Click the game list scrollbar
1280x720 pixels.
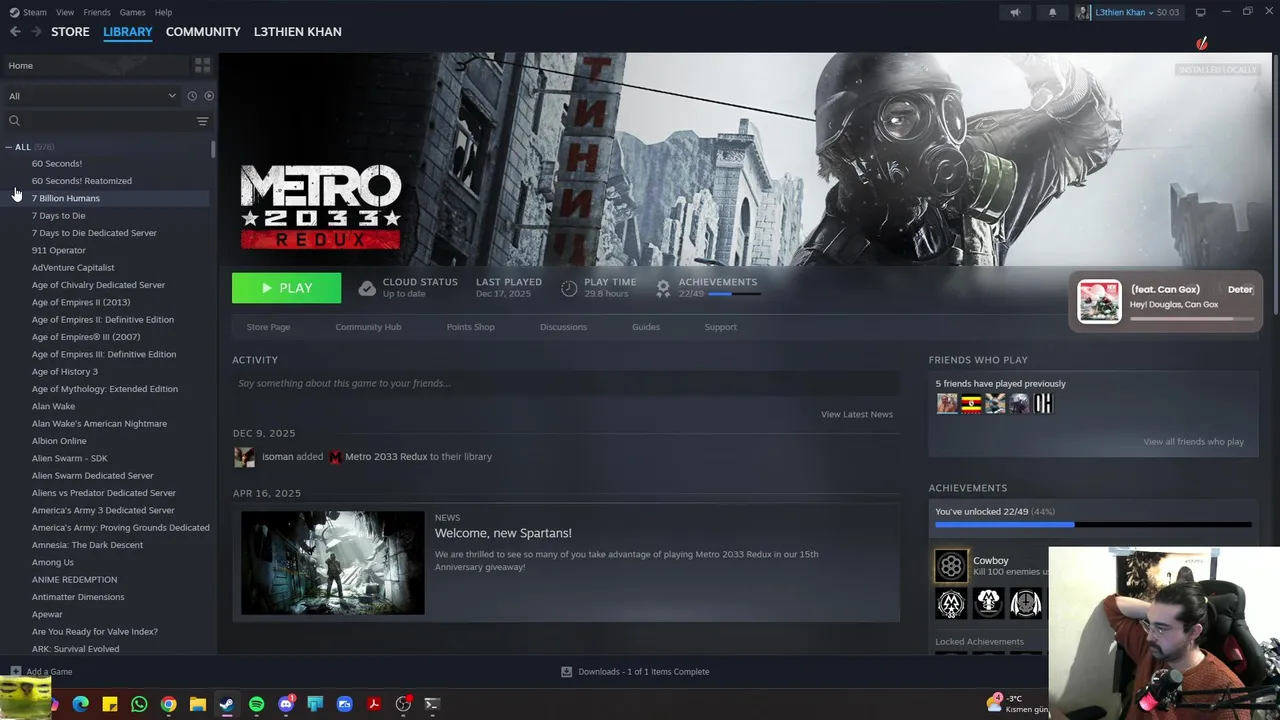[x=213, y=150]
